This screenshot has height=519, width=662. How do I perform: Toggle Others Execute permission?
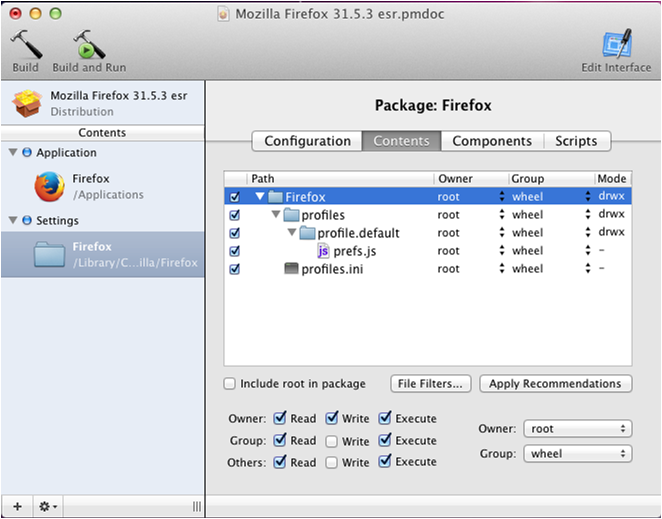pos(385,462)
